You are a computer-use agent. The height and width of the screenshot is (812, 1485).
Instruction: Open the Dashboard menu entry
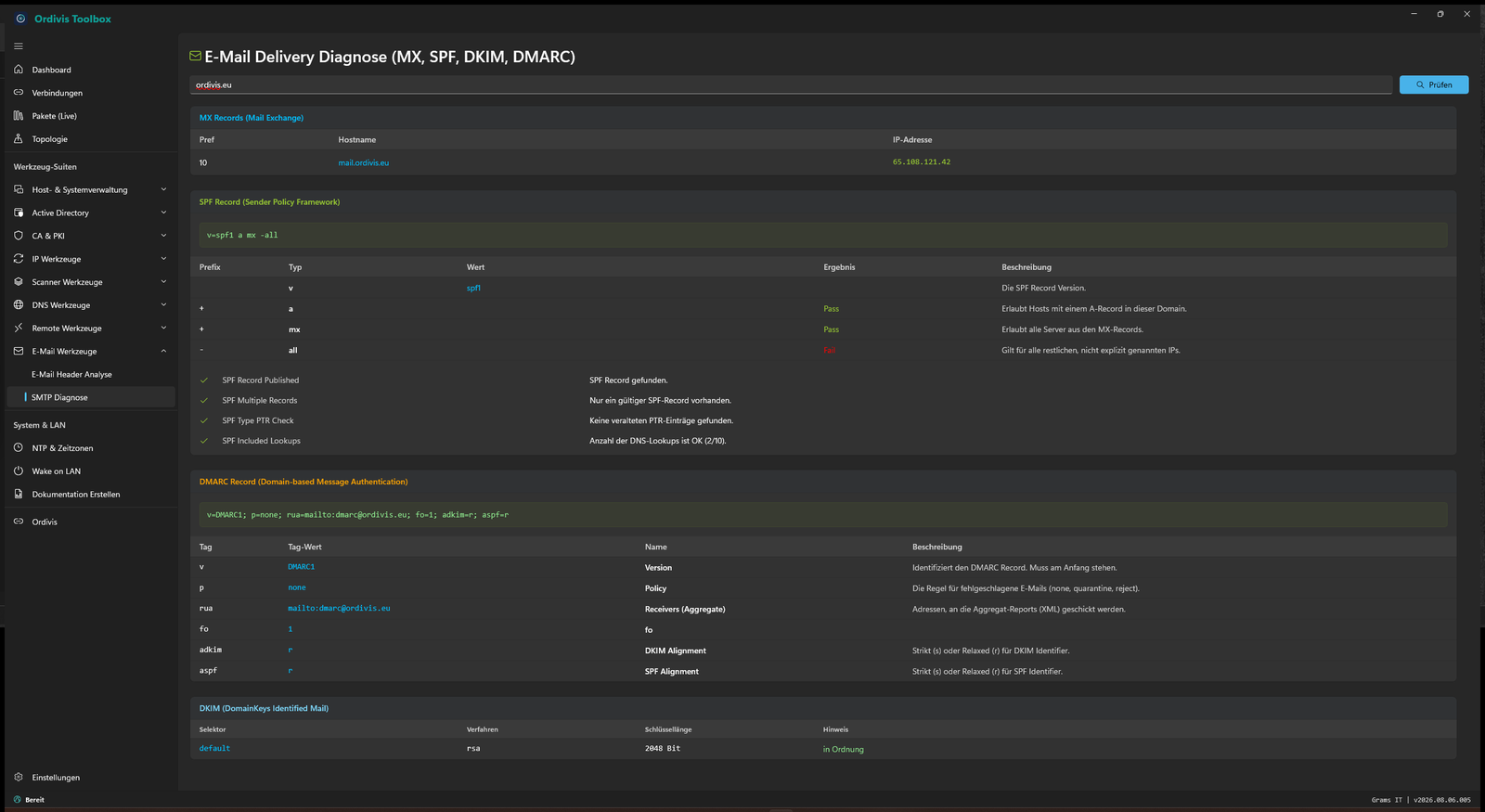pyautogui.click(x=91, y=70)
